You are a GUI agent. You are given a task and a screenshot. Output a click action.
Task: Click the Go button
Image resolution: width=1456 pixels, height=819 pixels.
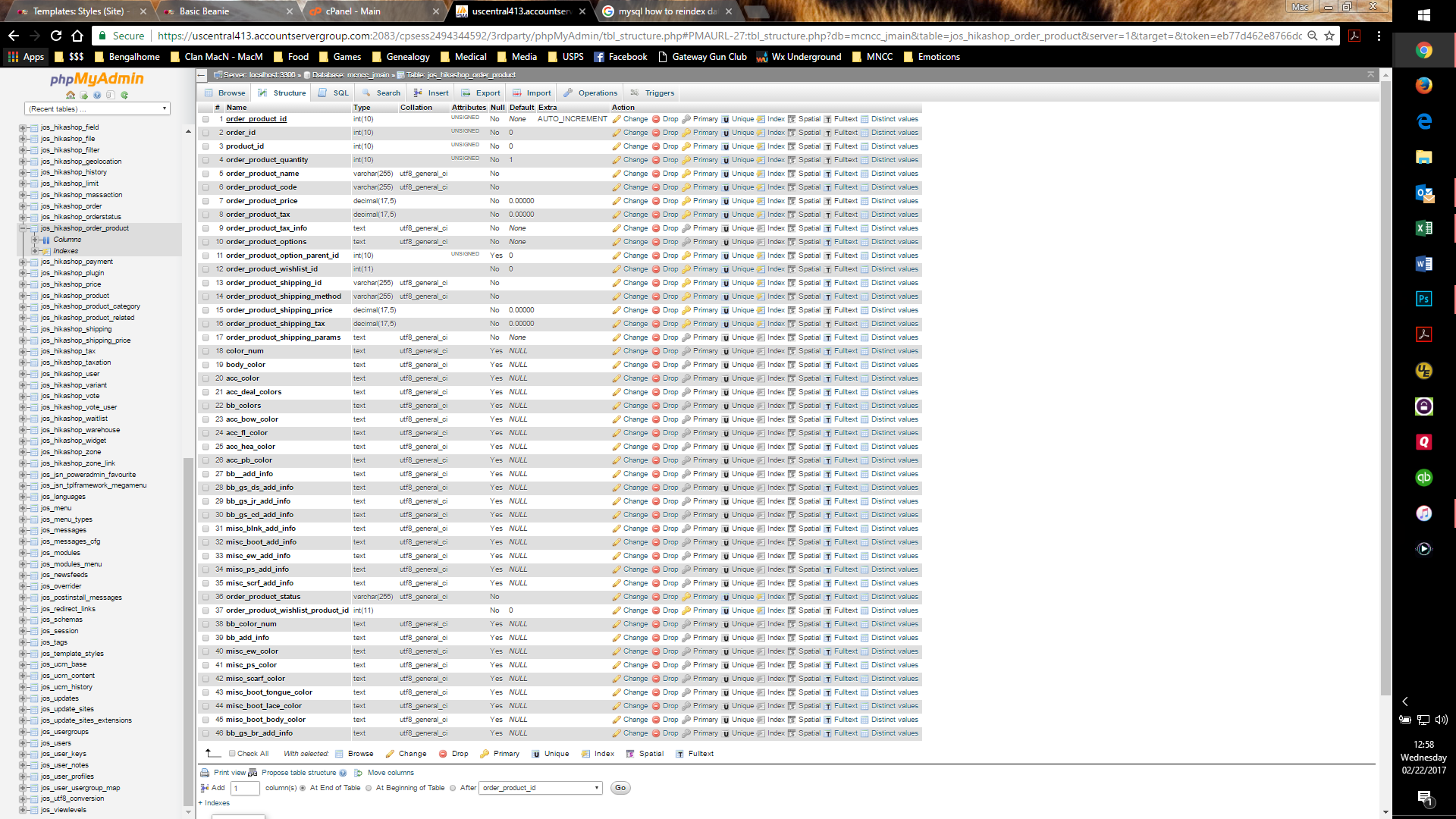(620, 788)
